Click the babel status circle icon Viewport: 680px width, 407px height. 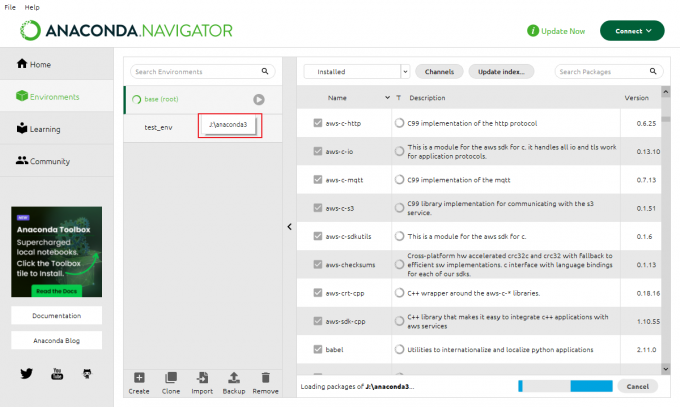coord(399,349)
